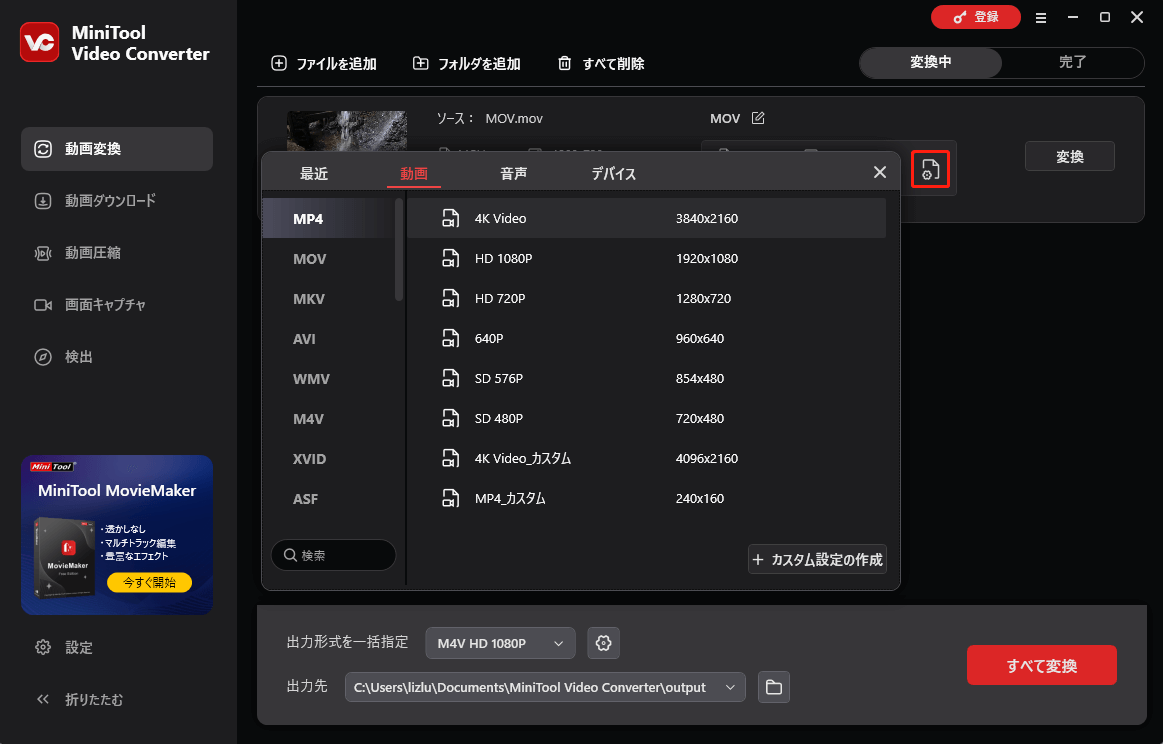This screenshot has width=1163, height=744.
Task: Choose the 720x480 resolution text
Action: (699, 419)
